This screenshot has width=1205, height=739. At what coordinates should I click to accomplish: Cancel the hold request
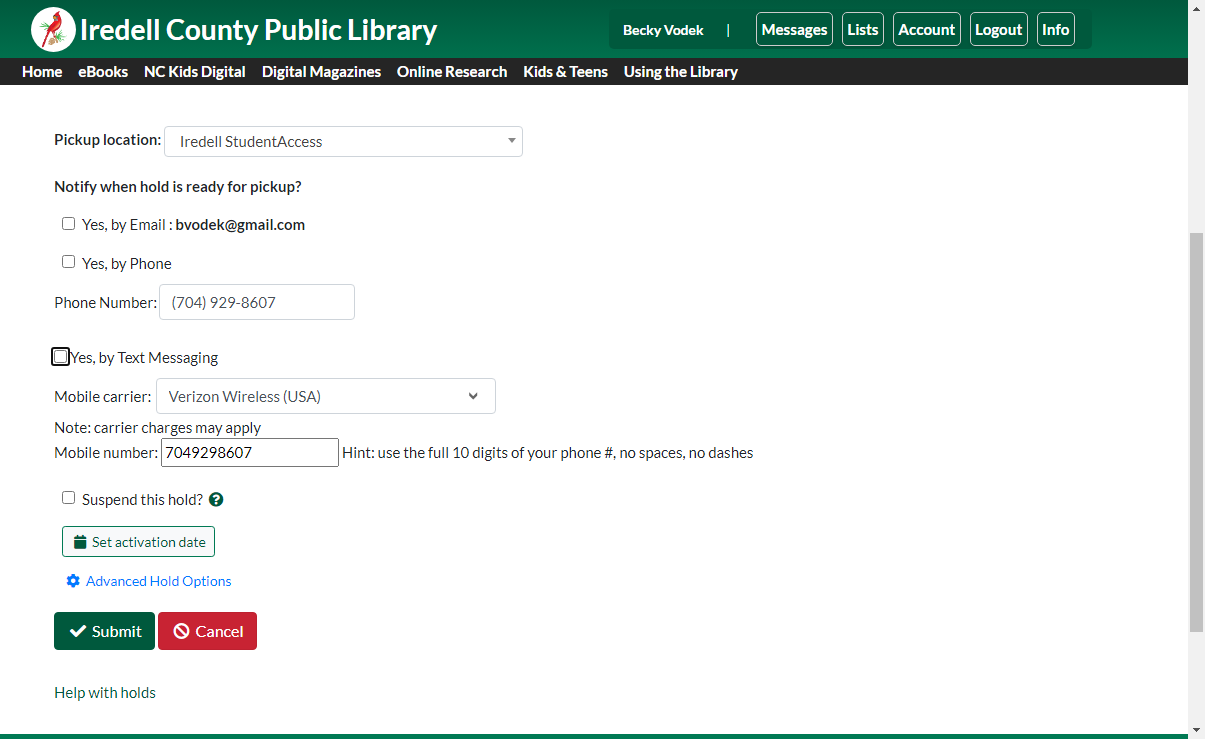coord(207,631)
